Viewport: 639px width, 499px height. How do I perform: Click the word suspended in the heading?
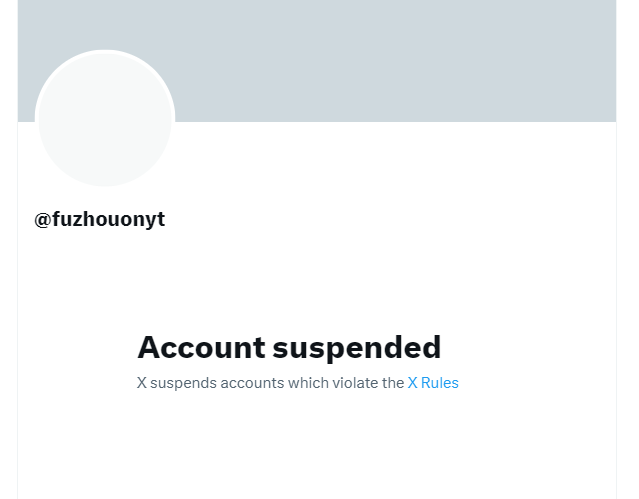click(357, 347)
